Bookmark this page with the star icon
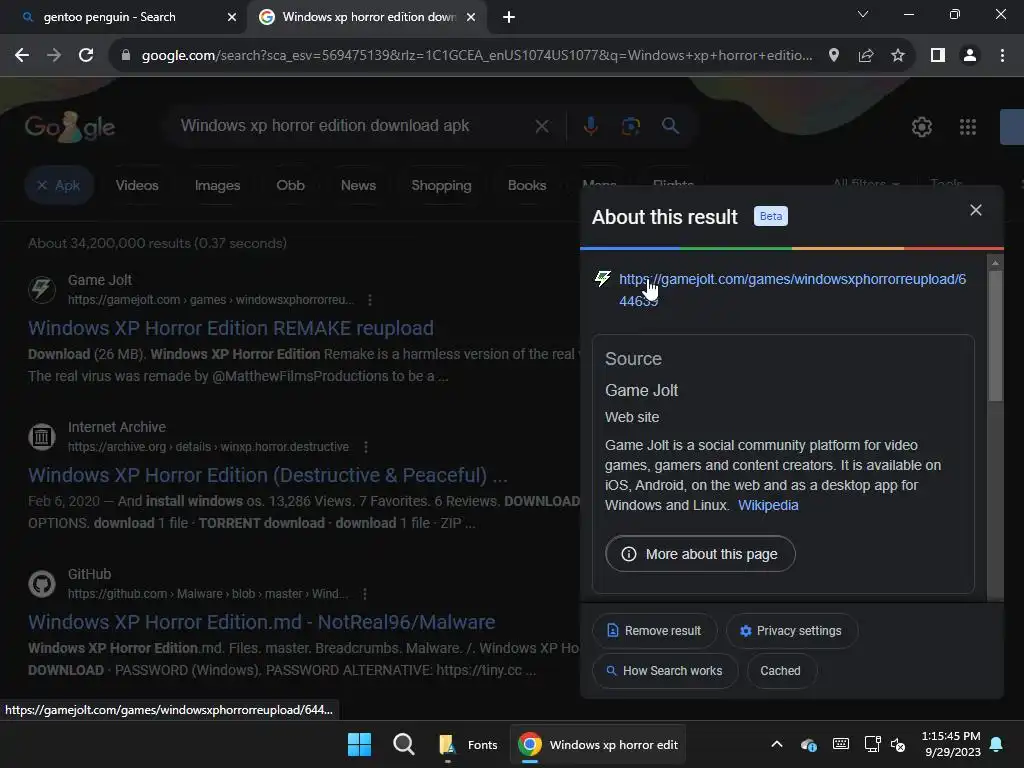The height and width of the screenshot is (768, 1024). point(898,56)
